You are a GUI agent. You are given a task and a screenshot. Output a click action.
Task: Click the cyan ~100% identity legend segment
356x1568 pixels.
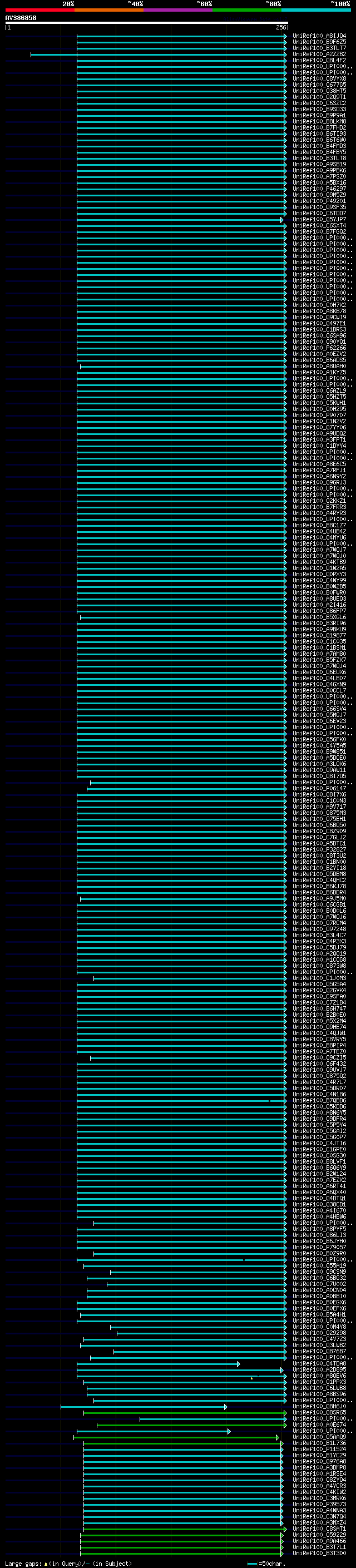point(317,11)
